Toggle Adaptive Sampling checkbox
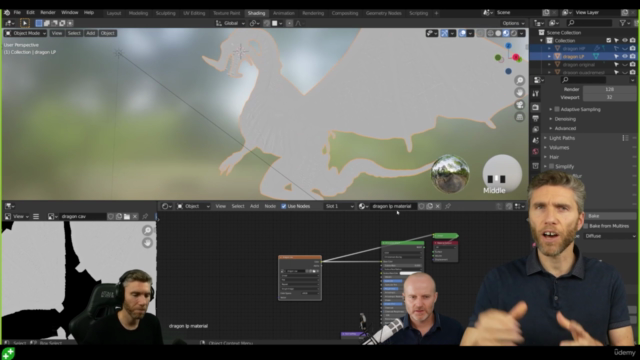The height and width of the screenshot is (360, 640). (557, 109)
